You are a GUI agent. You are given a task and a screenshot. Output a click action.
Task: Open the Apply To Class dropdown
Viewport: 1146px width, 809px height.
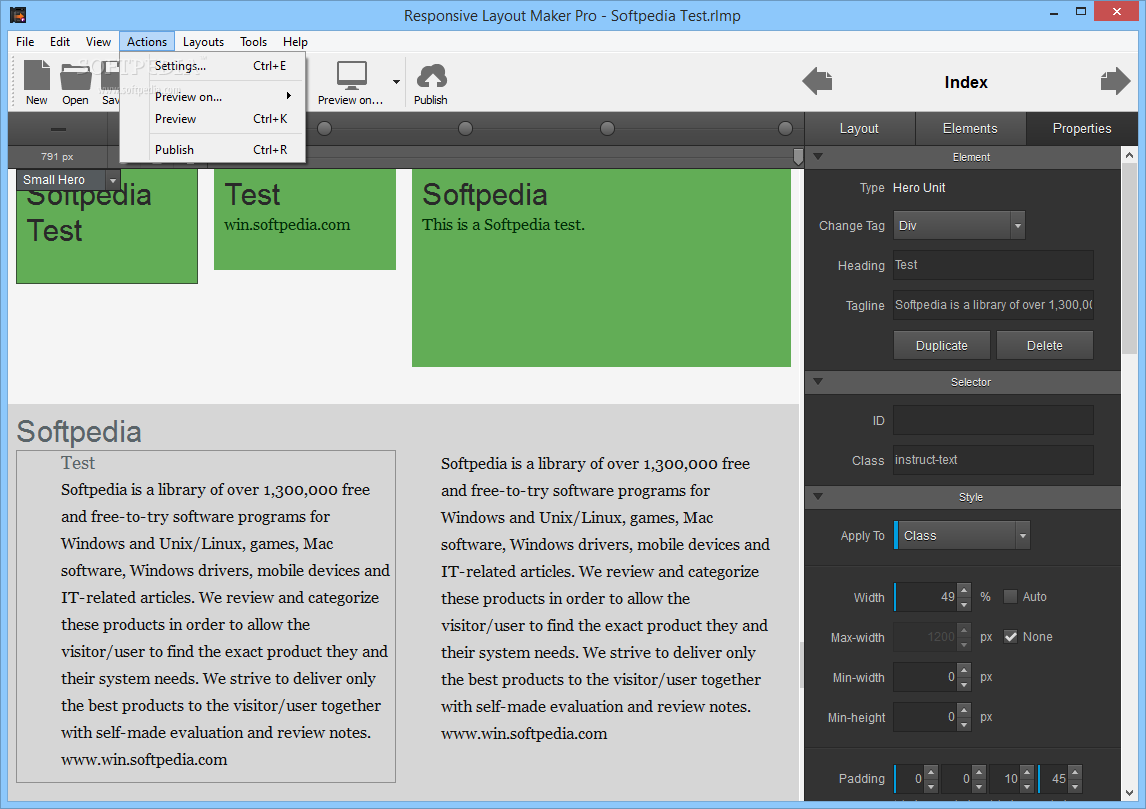1022,536
